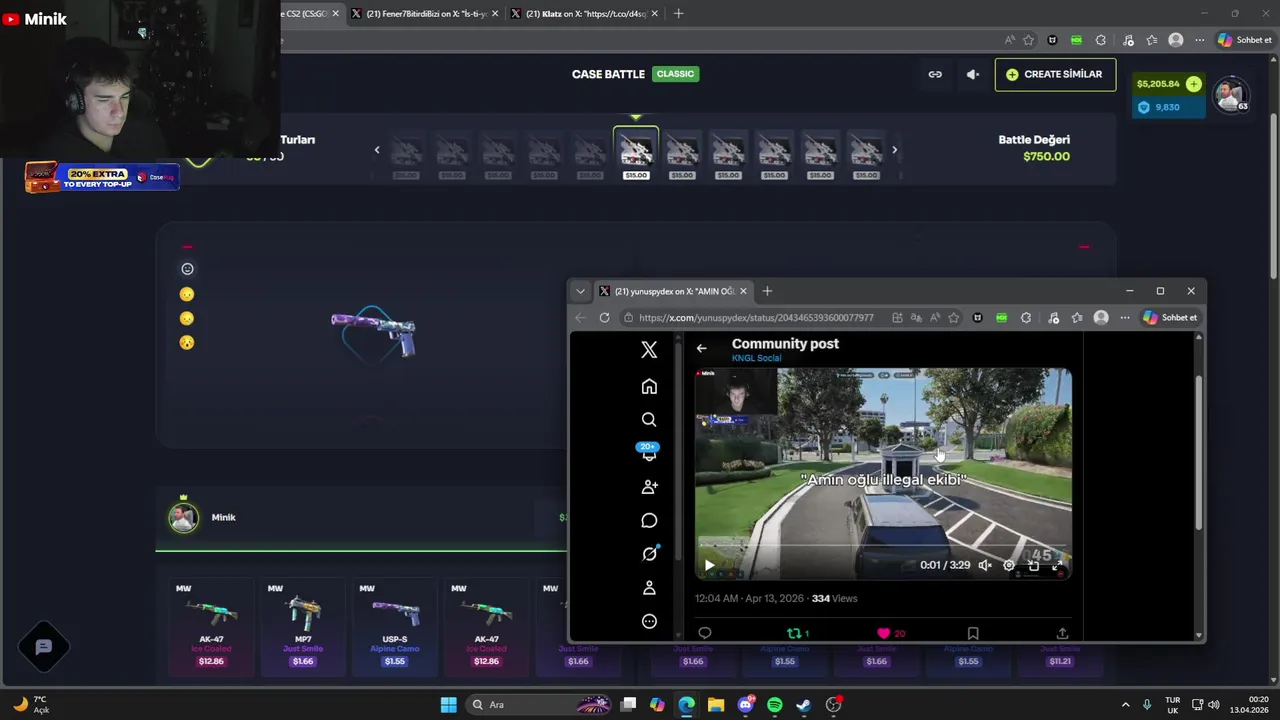Copy the case battle link icon
Image resolution: width=1280 pixels, height=720 pixels.
click(935, 74)
